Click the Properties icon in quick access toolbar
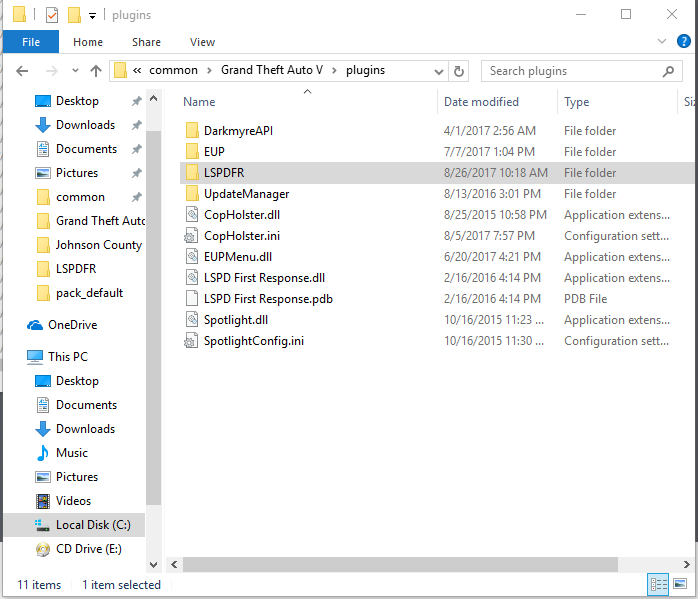Image resolution: width=698 pixels, height=599 pixels. 52,15
